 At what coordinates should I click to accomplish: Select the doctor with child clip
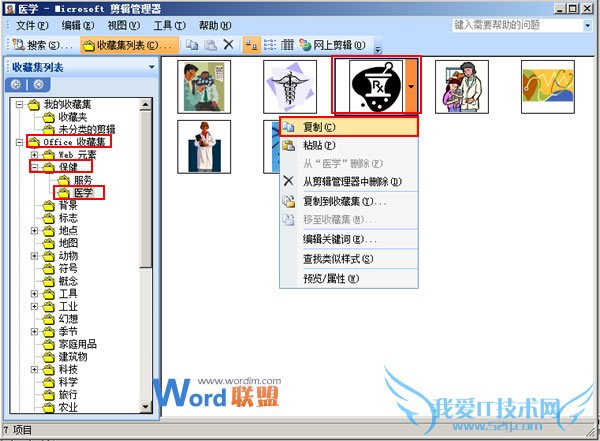[x=462, y=87]
